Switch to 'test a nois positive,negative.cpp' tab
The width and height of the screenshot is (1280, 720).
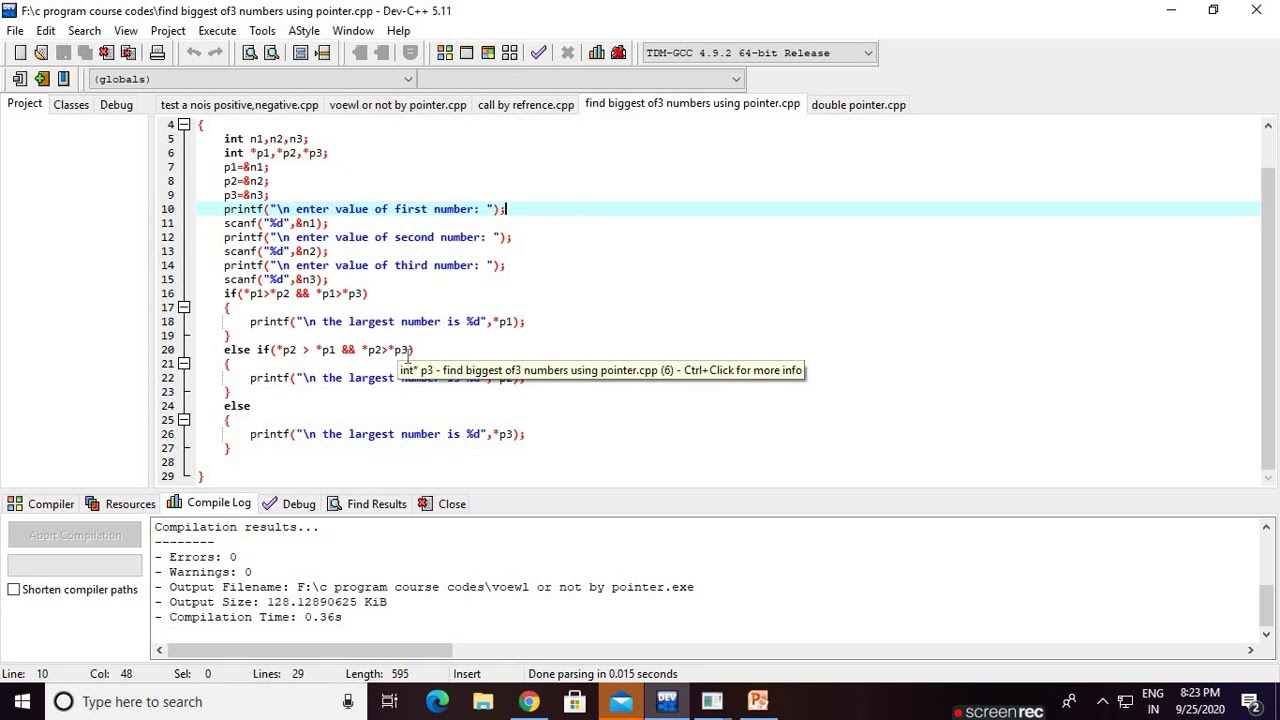click(239, 105)
